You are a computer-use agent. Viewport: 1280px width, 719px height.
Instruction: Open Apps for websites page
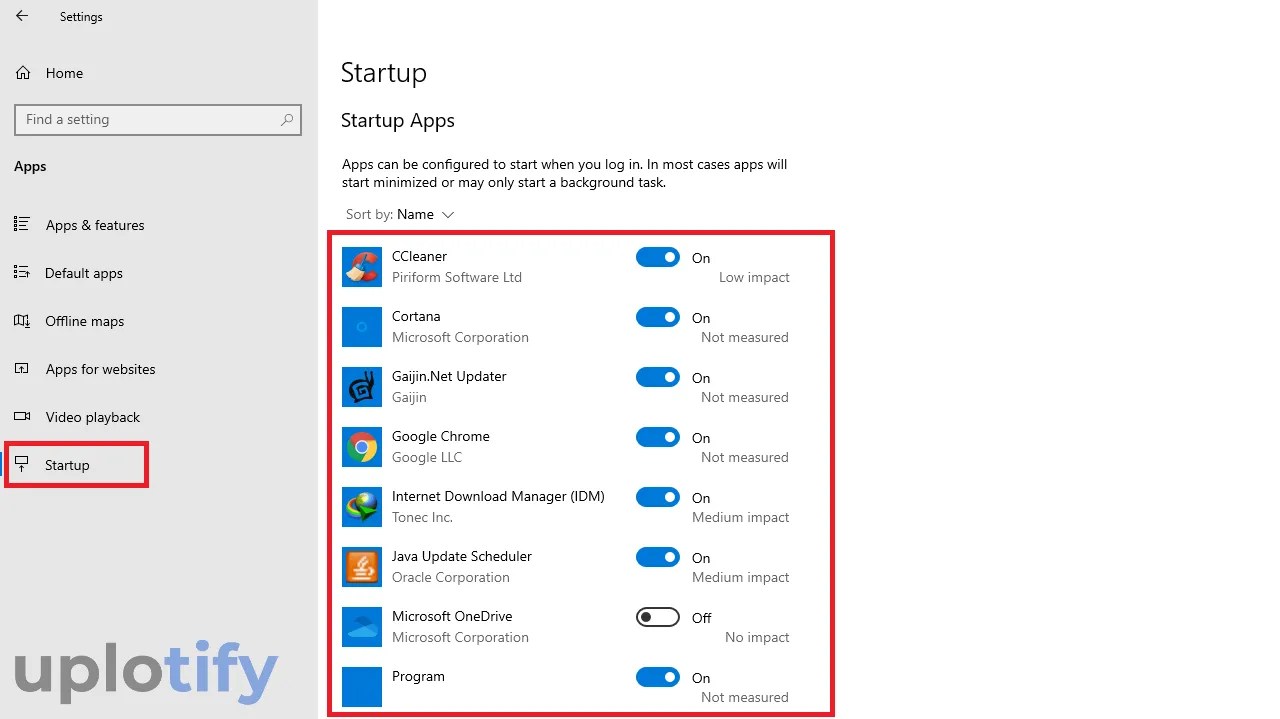[x=101, y=369]
